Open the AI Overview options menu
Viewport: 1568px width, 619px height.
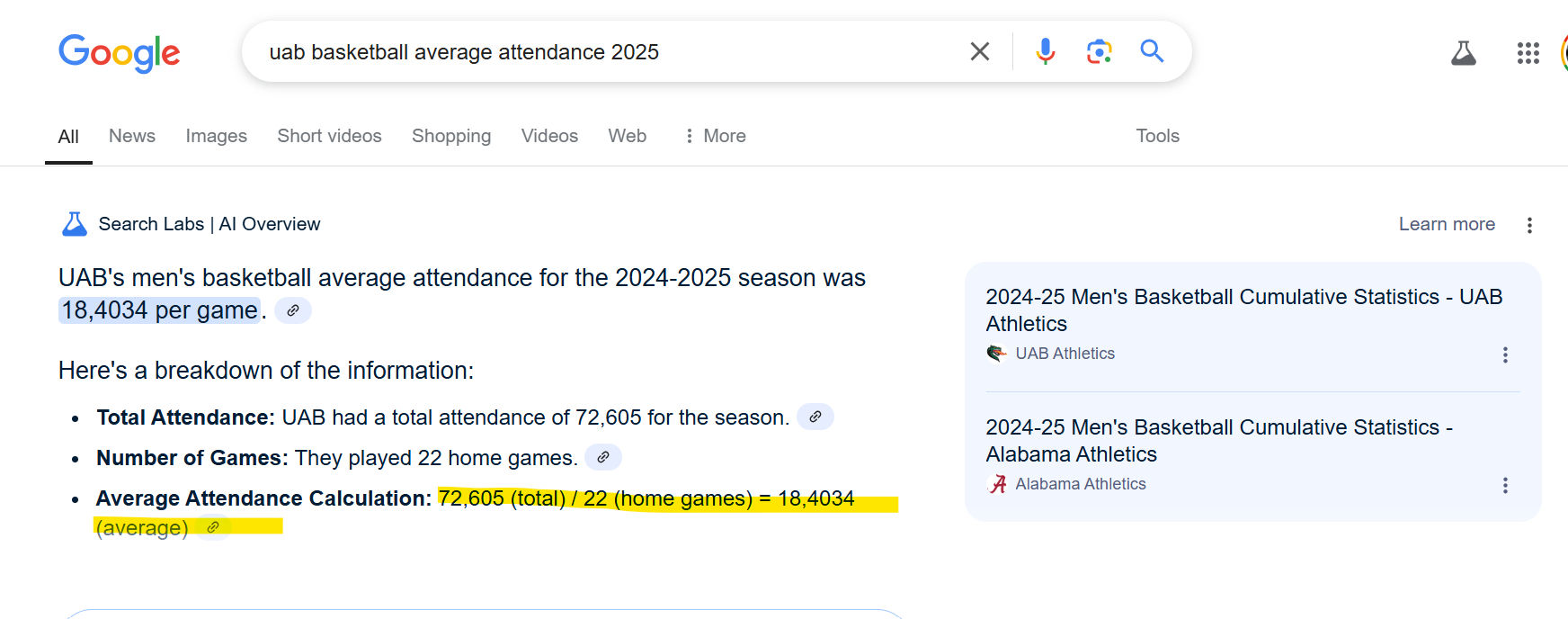click(x=1528, y=225)
